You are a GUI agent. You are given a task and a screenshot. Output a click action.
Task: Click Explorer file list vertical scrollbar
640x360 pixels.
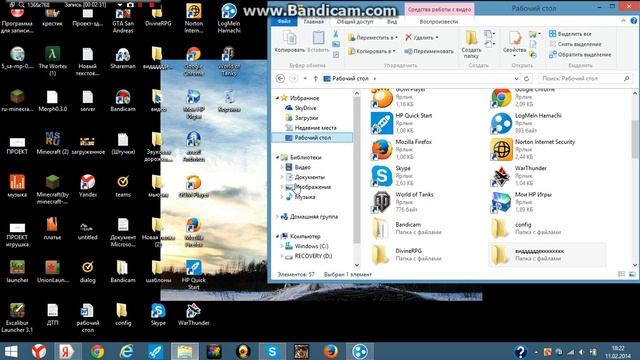(x=635, y=139)
